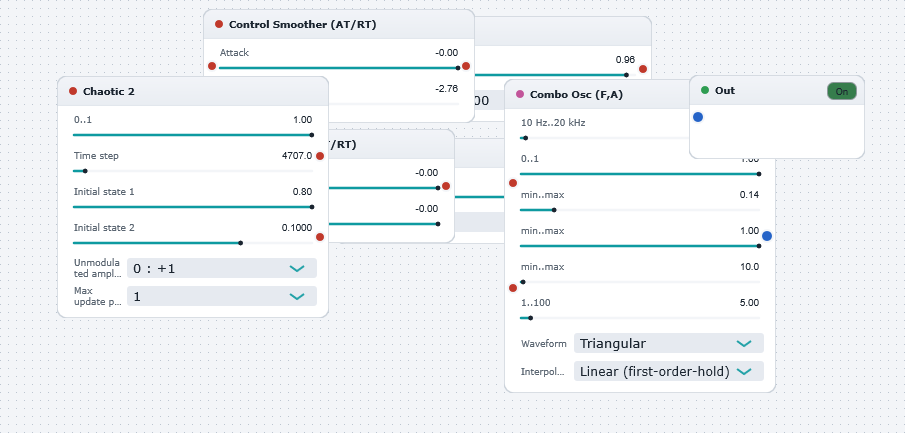The width and height of the screenshot is (905, 433).
Task: Click the Control Smoother value -2.76
Action: point(447,88)
